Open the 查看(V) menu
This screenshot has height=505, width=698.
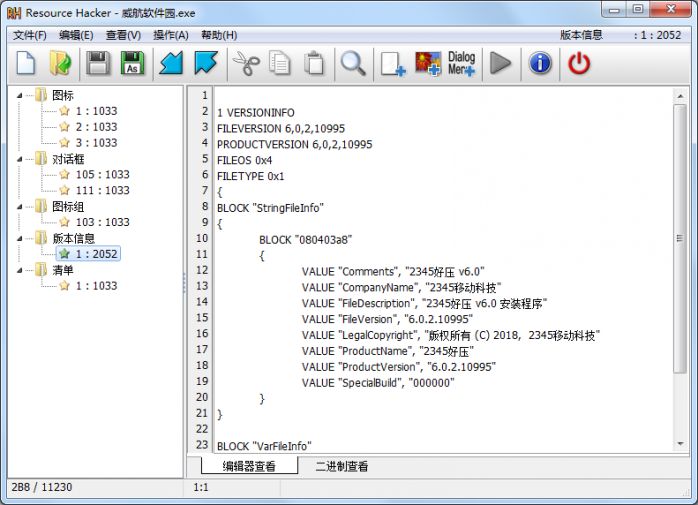coord(123,35)
